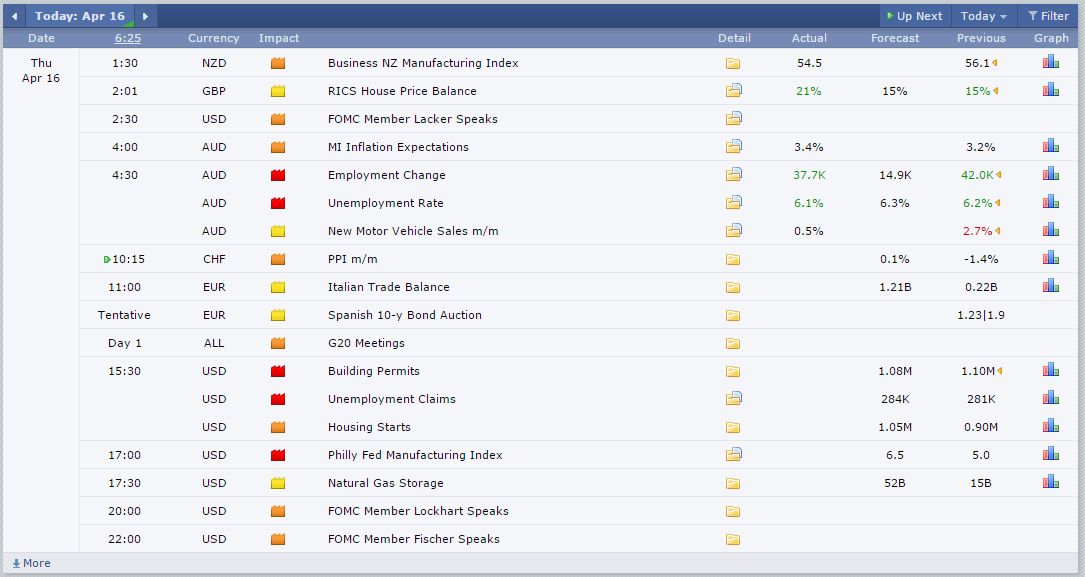Select the Natural Gas Storage event name
This screenshot has height=577, width=1085.
pos(385,483)
